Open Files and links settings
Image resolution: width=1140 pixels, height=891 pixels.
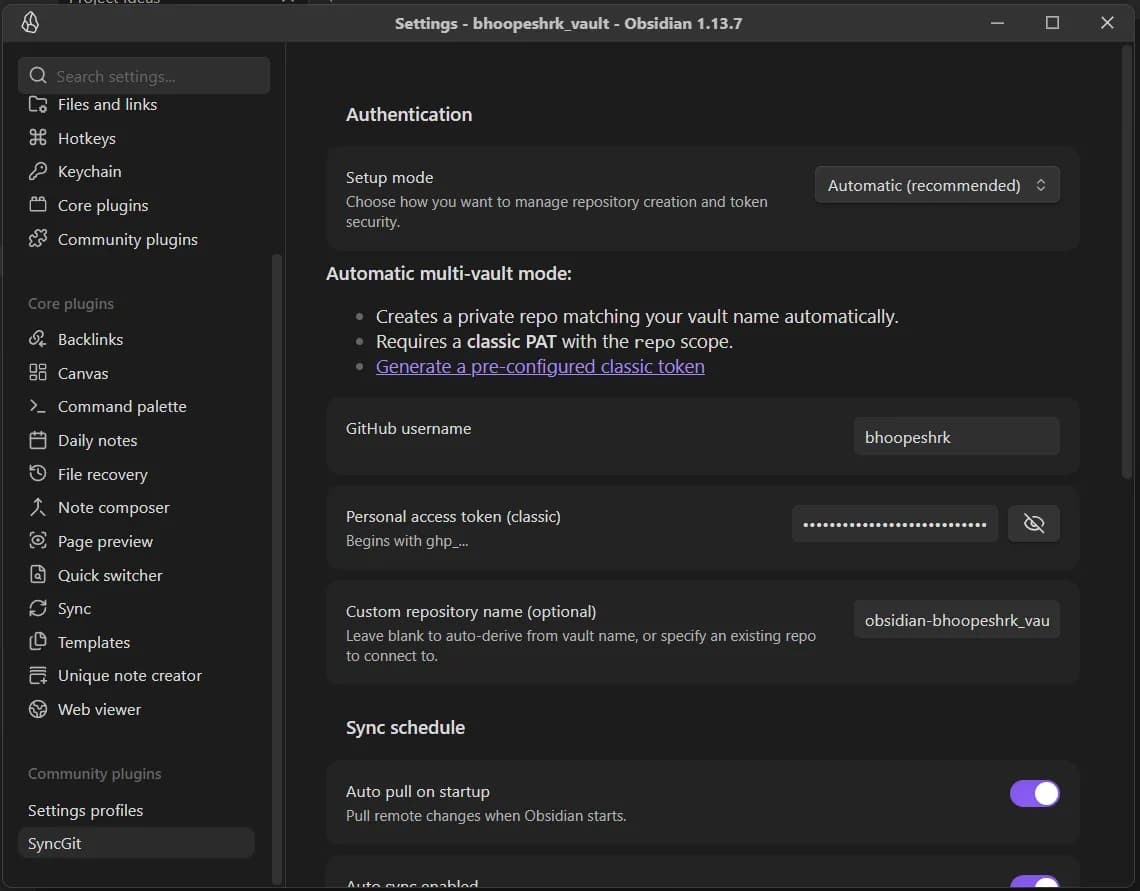(136, 105)
